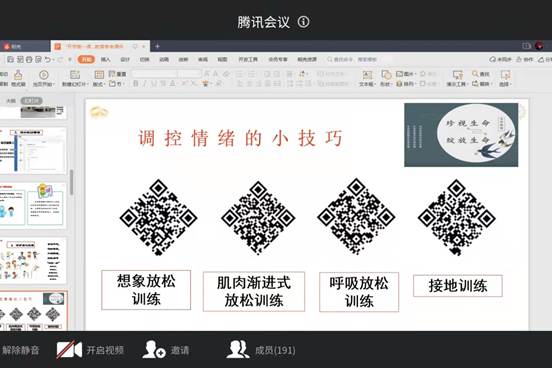Switch to the 动画 ribbon tab
Image resolution: width=552 pixels, height=368 pixels.
[164, 60]
